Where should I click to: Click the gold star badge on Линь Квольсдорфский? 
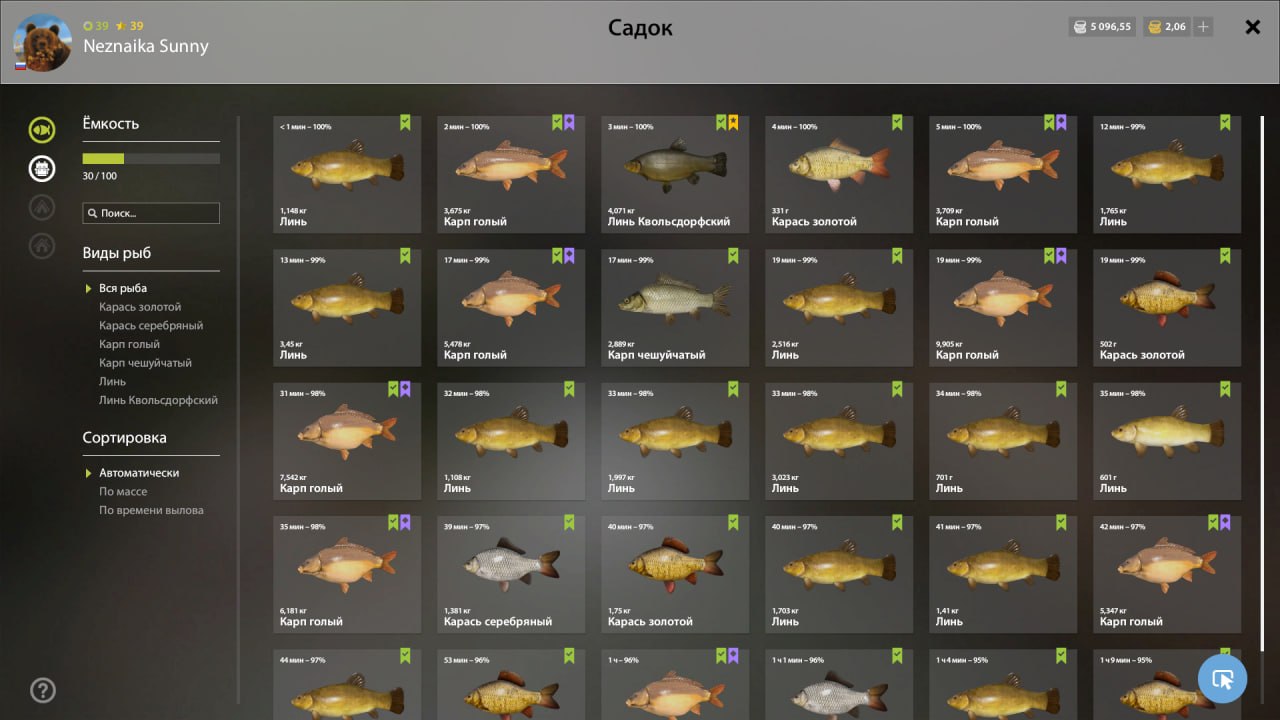click(x=733, y=123)
